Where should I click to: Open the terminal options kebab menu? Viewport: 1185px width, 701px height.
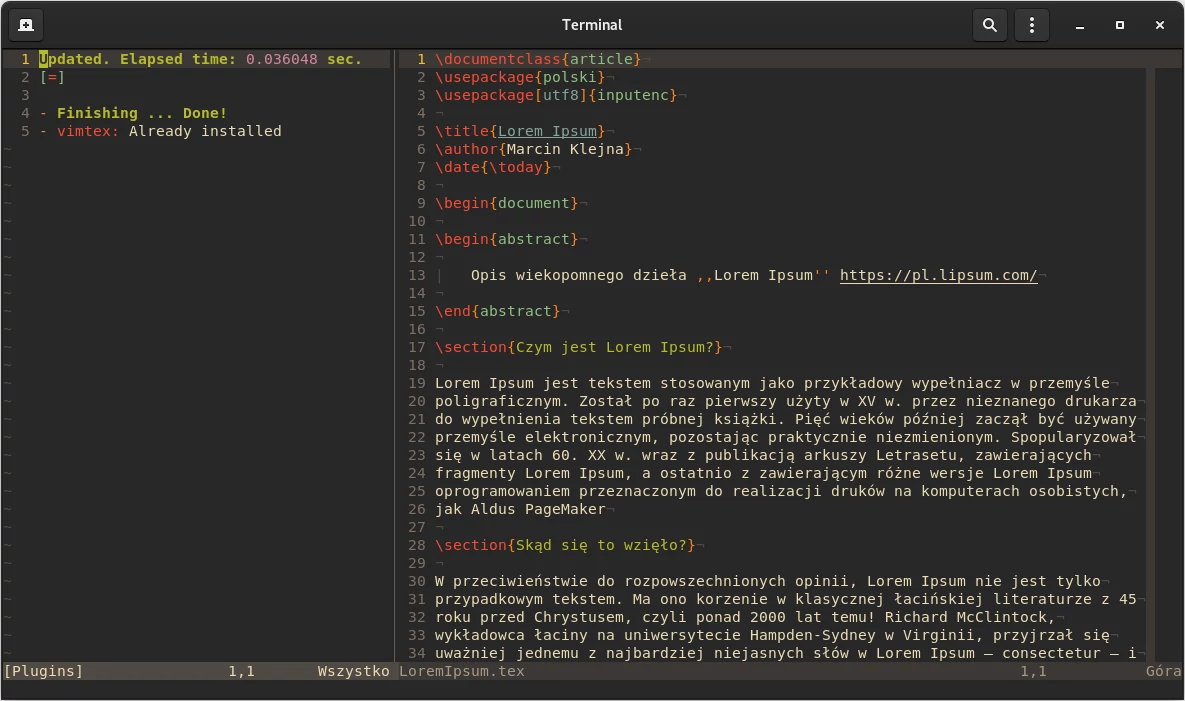click(x=1031, y=24)
